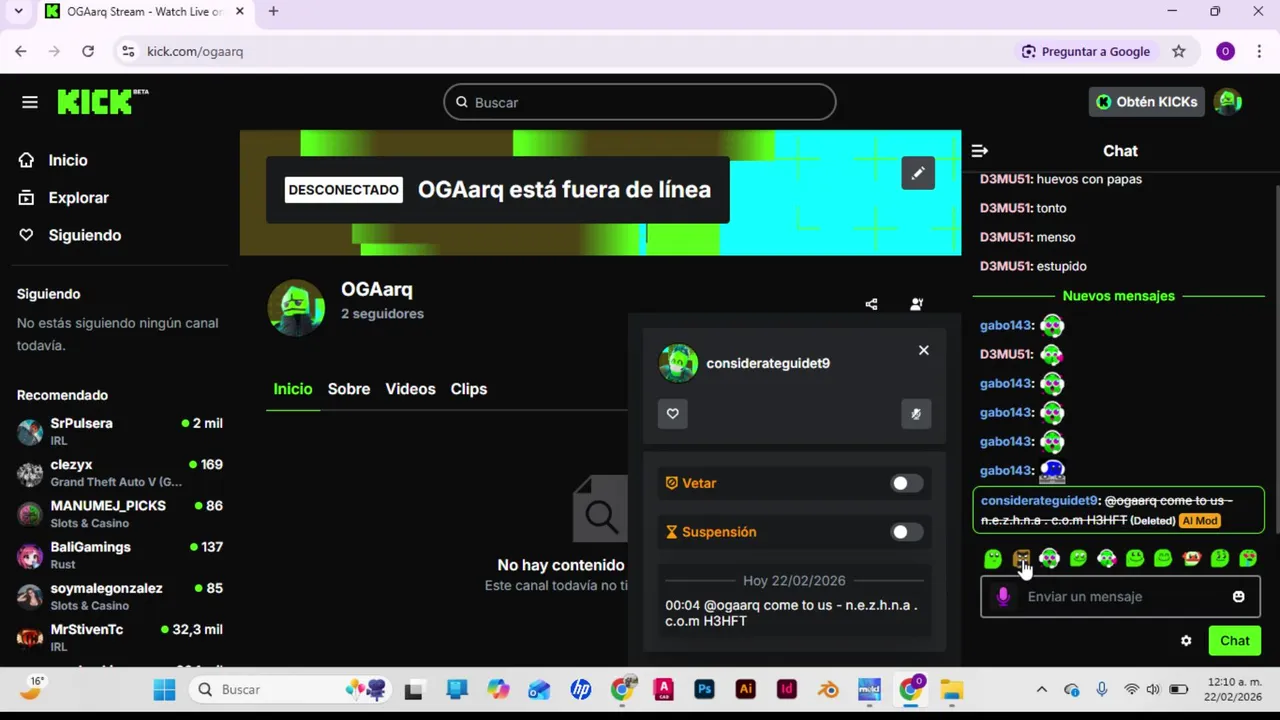Open a new browser tab
This screenshot has height=720, width=1280.
tap(273, 12)
